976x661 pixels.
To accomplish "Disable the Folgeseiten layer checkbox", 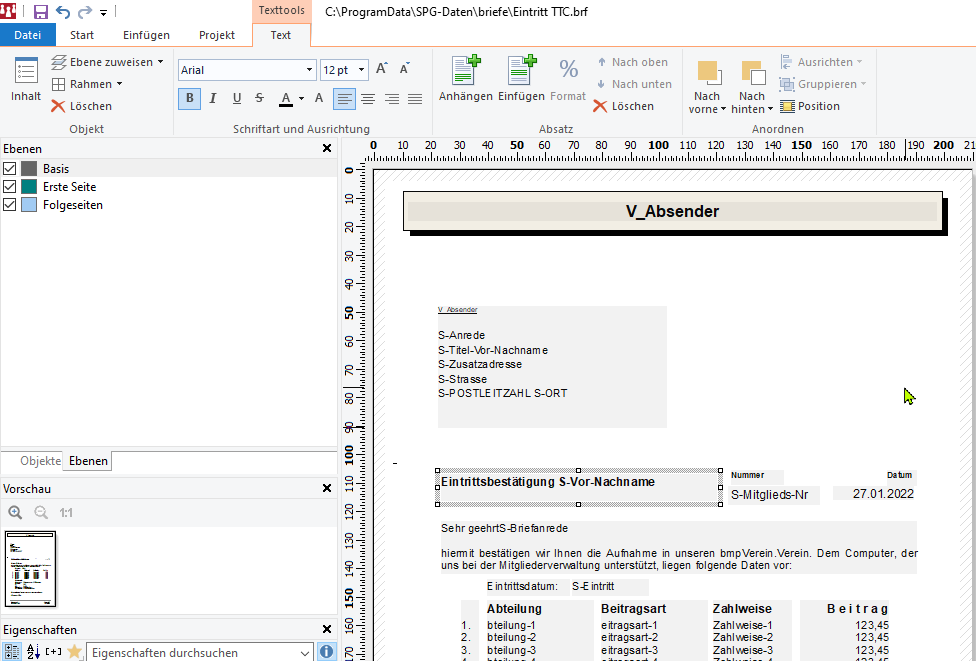I will pyautogui.click(x=10, y=205).
